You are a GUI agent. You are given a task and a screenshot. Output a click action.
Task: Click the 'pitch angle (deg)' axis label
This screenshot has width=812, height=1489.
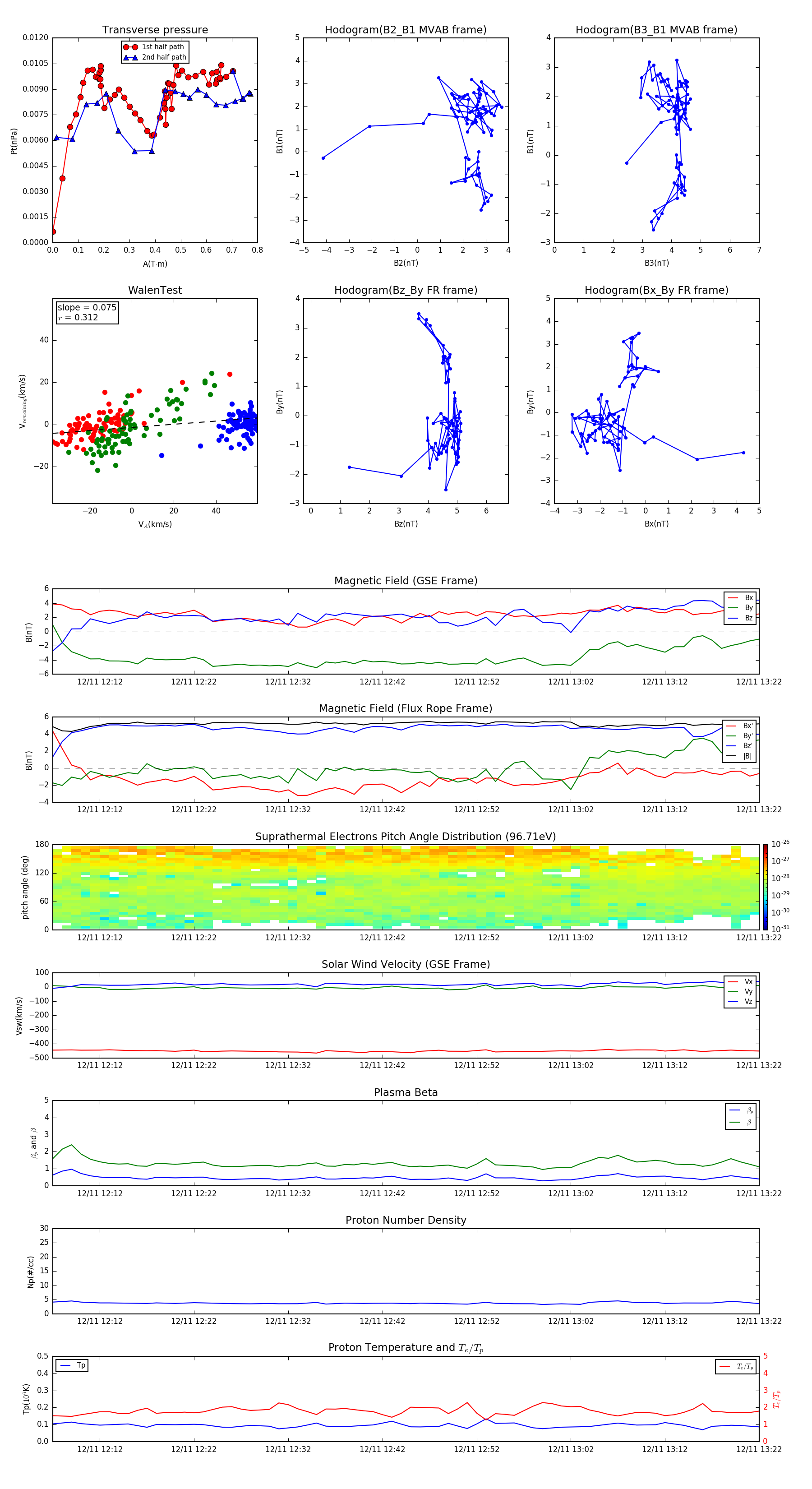(x=25, y=887)
